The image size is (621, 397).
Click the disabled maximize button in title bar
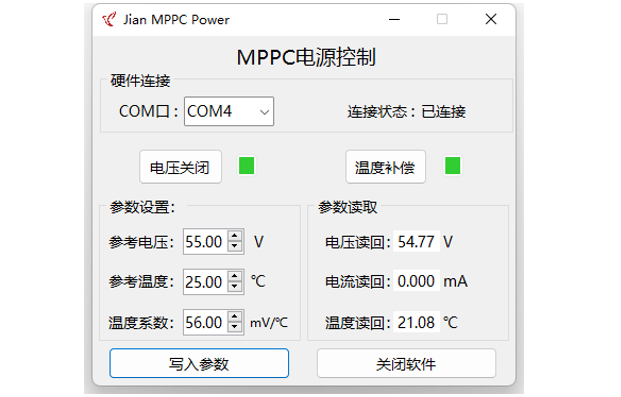coord(442,19)
